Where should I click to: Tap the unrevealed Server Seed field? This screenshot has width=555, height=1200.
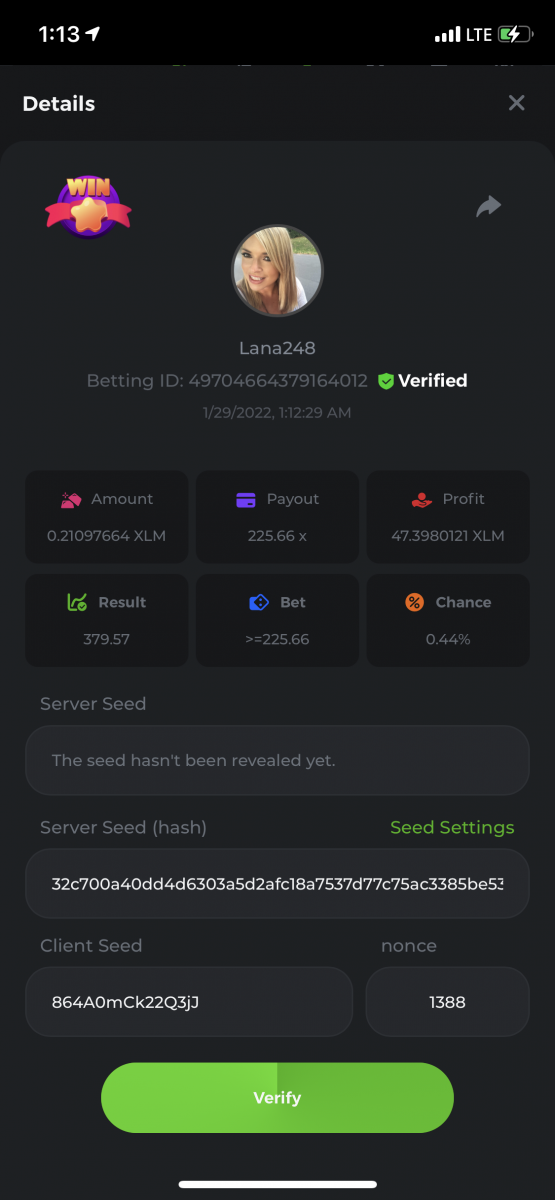click(x=277, y=760)
